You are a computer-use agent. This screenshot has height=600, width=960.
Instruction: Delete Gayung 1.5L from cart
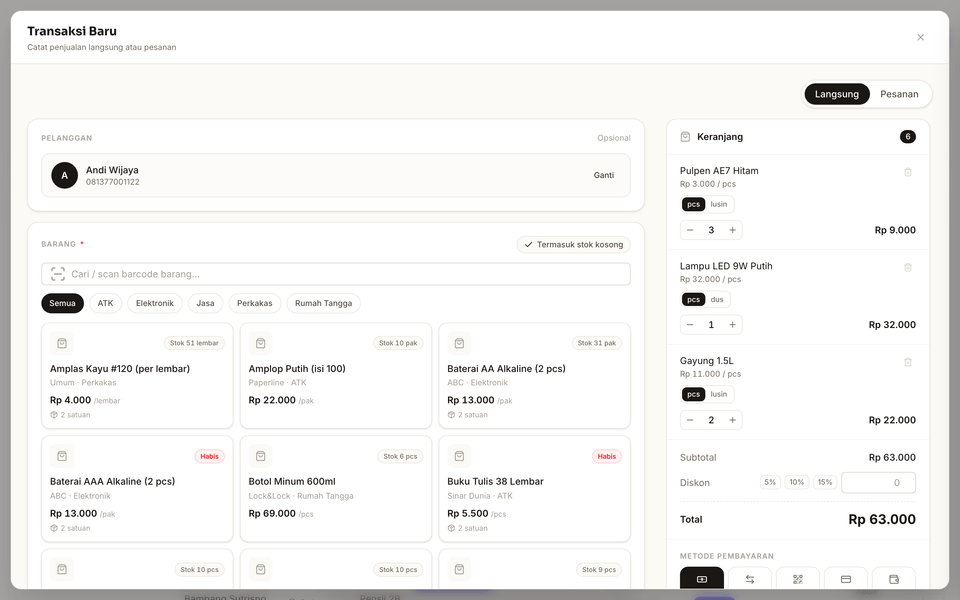tap(908, 362)
